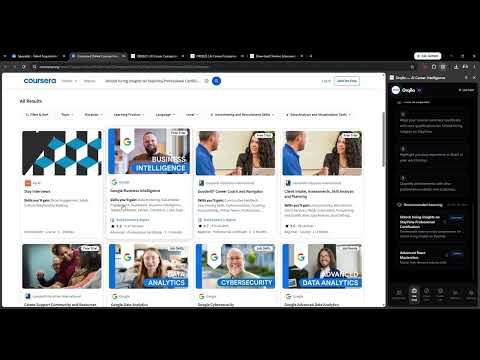The image size is (480, 360).
Task: Click the Join for Free button
Action: pyautogui.click(x=347, y=81)
